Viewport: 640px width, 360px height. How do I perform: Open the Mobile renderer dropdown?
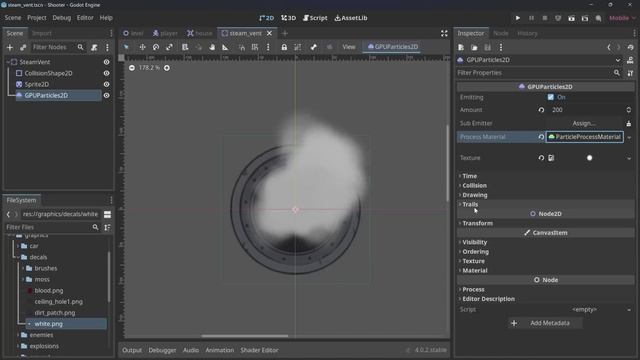622,18
